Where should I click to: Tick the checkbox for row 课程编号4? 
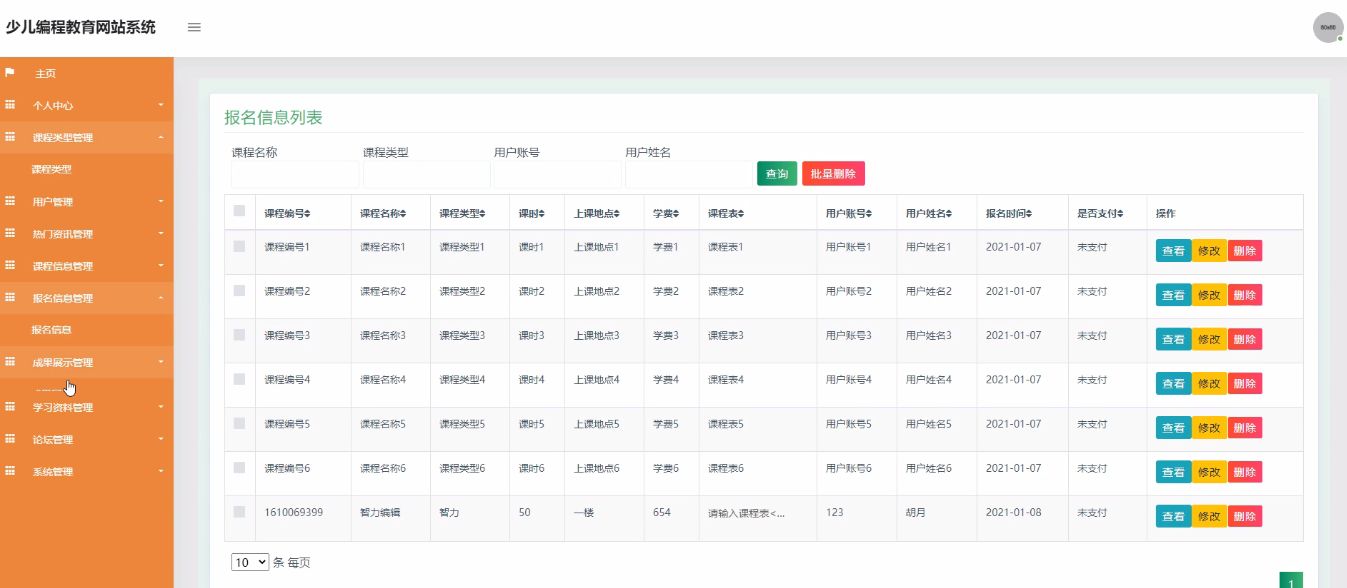(x=239, y=379)
